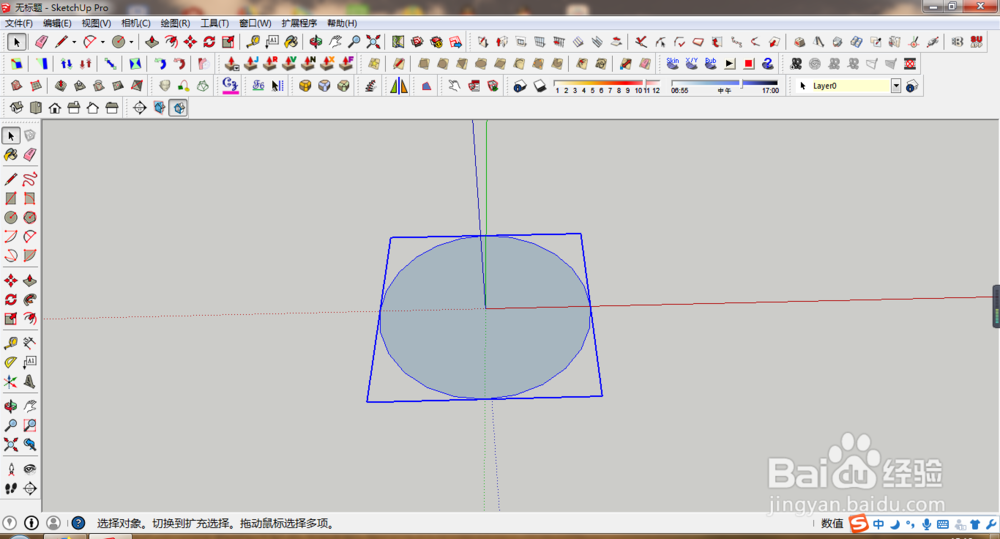Click the Soap Skin Bubble Skin icon
Screen dimensions: 1000x539
tap(672, 63)
